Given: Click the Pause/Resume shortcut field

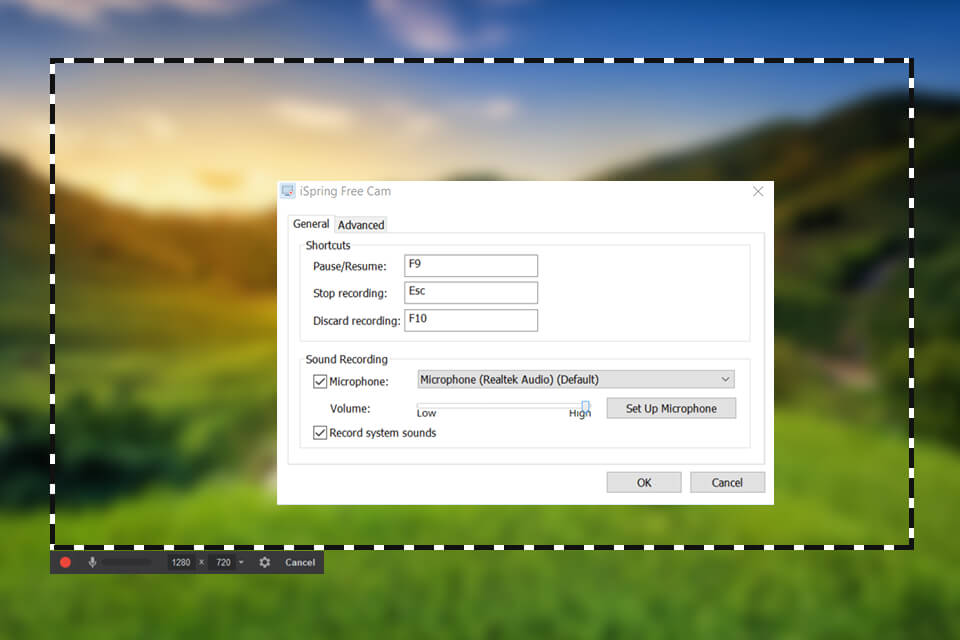Looking at the screenshot, I should tap(471, 266).
